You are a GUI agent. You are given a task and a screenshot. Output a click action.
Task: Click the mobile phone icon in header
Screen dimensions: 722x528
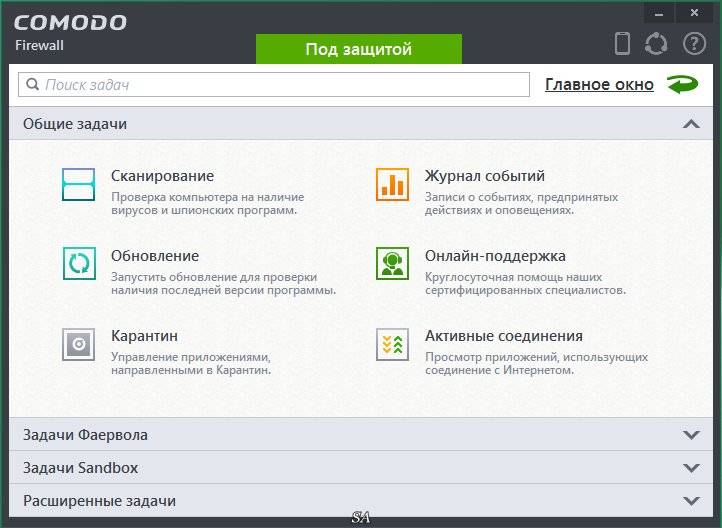click(x=623, y=44)
